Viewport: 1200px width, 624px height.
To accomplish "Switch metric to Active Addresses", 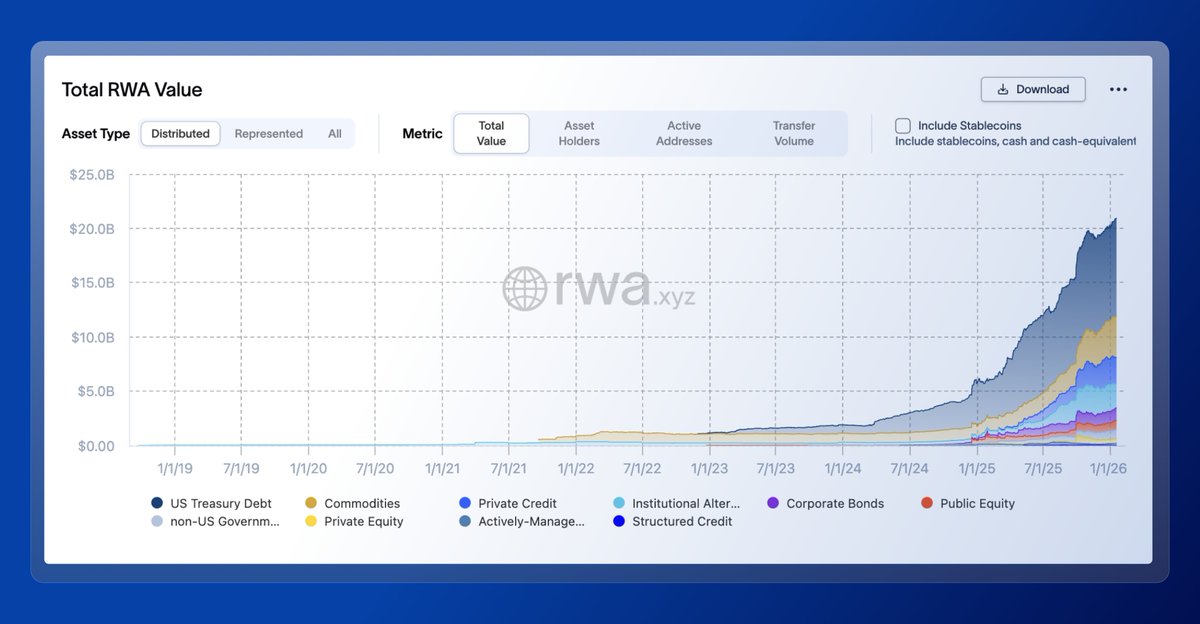I will pyautogui.click(x=684, y=134).
